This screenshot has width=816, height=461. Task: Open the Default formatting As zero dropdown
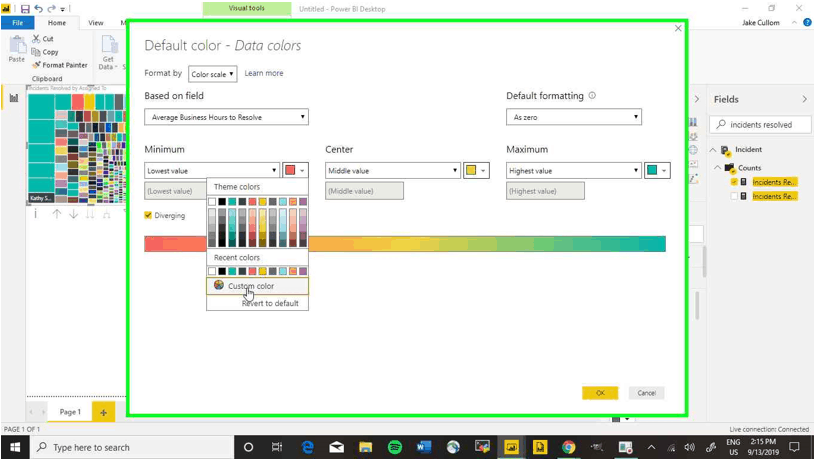click(573, 117)
